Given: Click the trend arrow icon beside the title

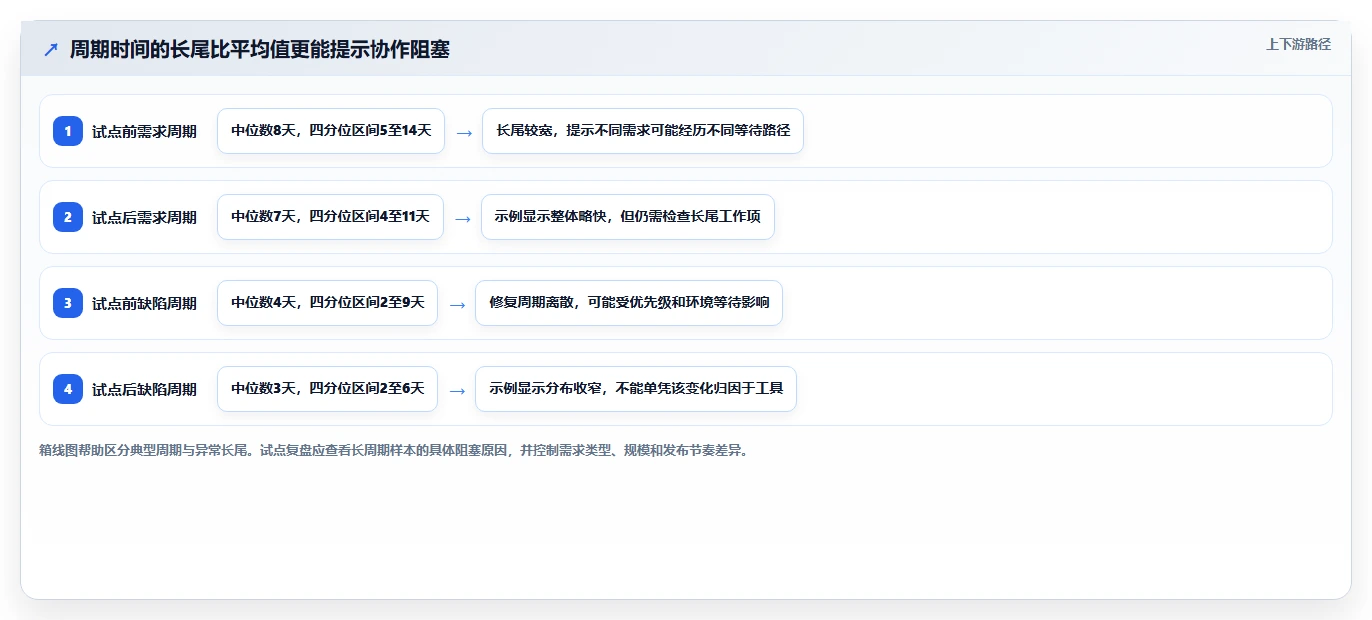Looking at the screenshot, I should pyautogui.click(x=51, y=50).
